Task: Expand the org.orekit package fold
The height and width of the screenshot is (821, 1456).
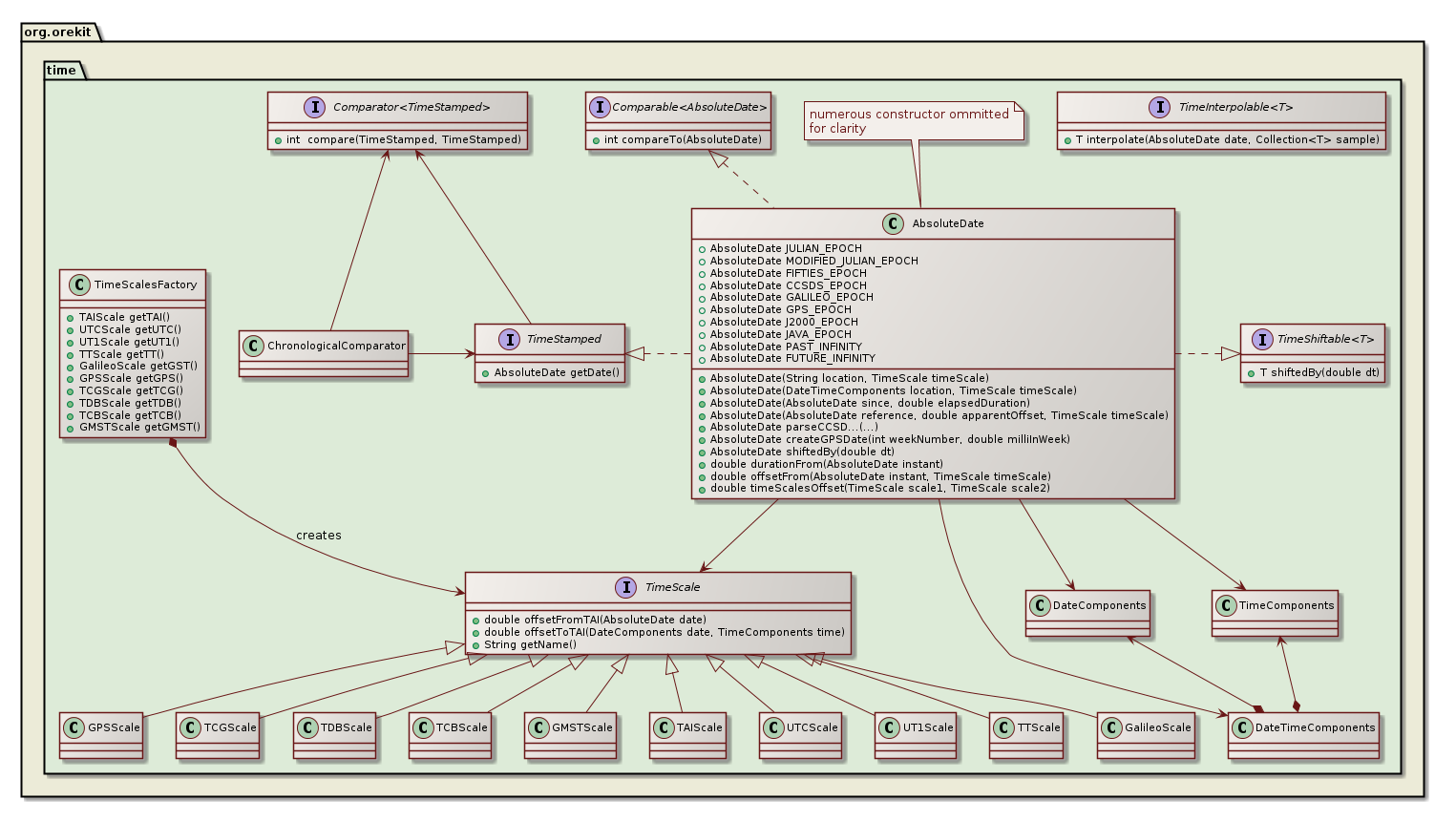Action: pyautogui.click(x=57, y=32)
